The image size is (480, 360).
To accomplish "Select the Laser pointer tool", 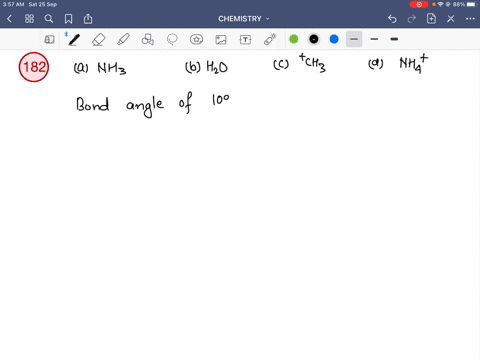I will [x=270, y=40].
